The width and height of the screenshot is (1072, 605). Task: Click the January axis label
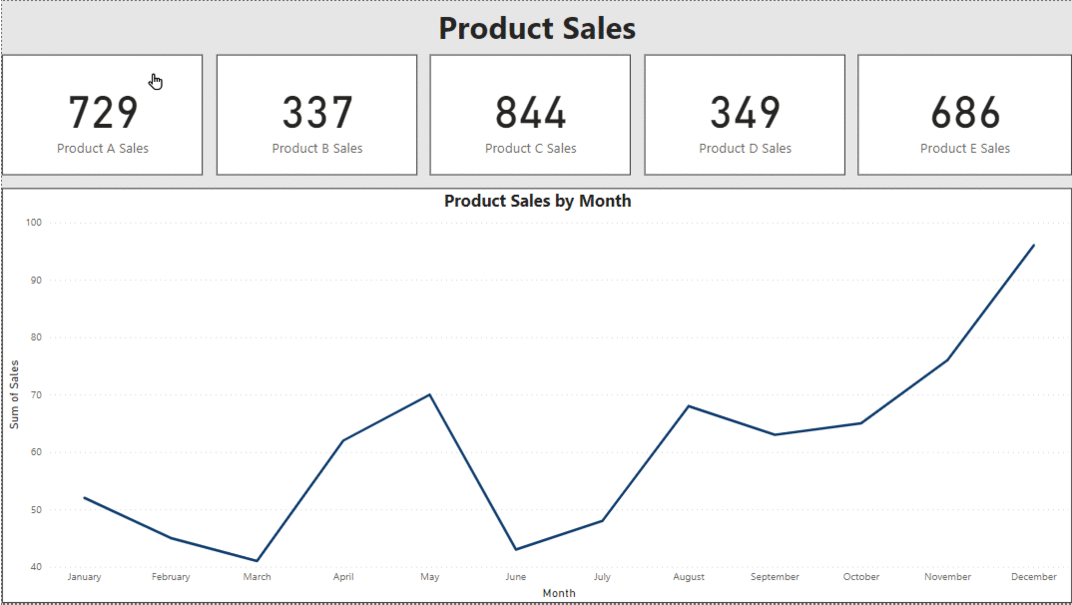click(84, 576)
